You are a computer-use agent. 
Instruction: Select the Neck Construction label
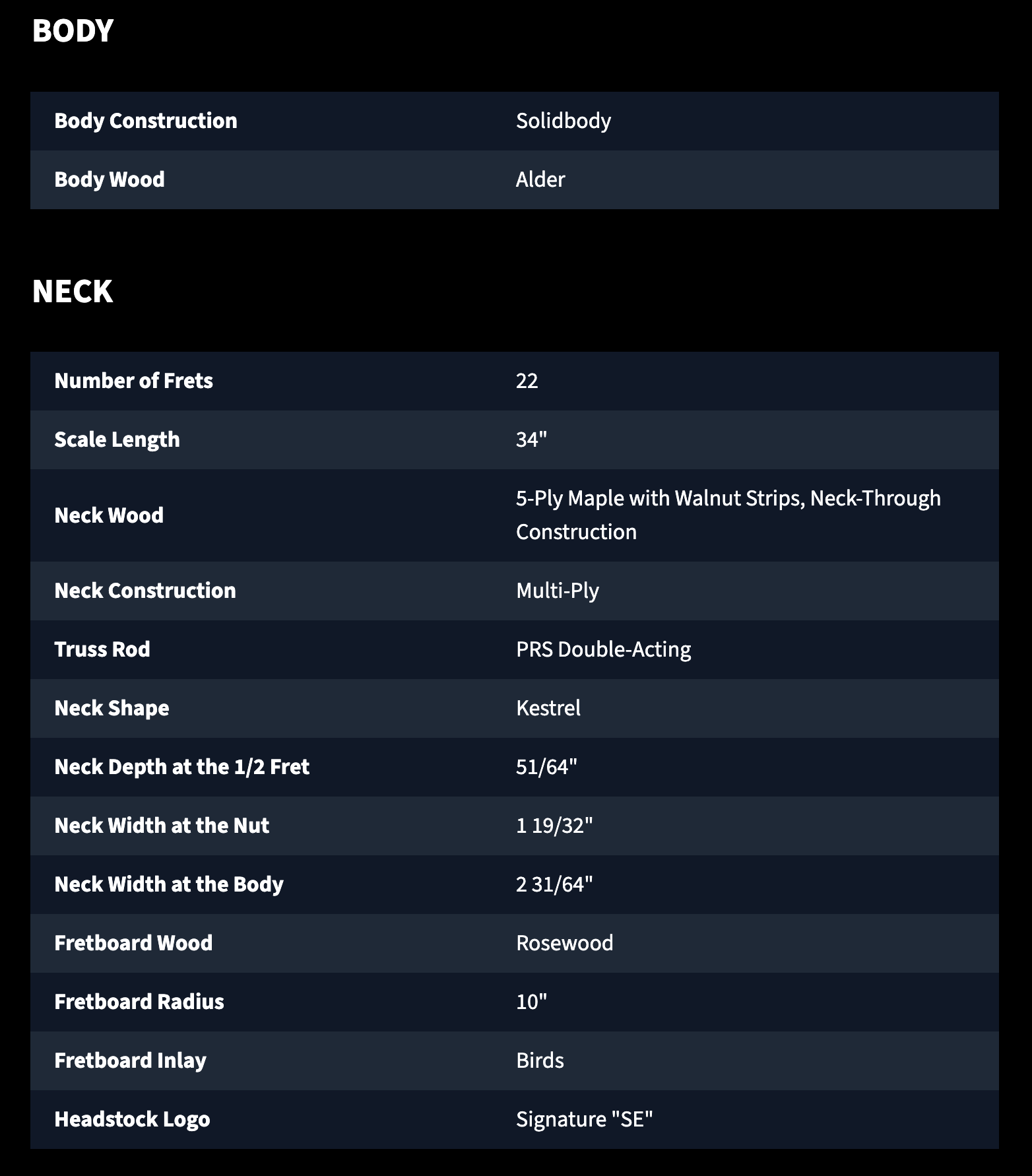point(145,591)
